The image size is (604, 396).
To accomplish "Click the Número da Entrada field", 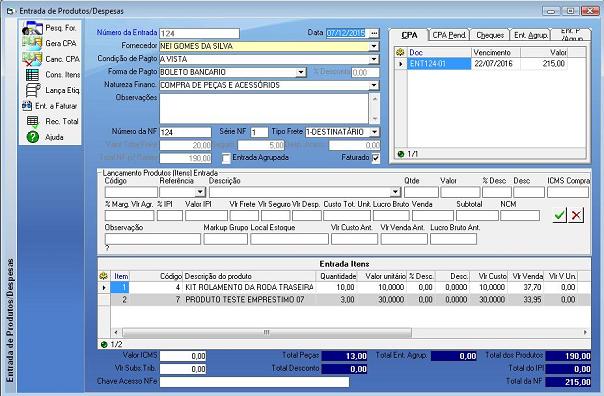I will [200, 34].
